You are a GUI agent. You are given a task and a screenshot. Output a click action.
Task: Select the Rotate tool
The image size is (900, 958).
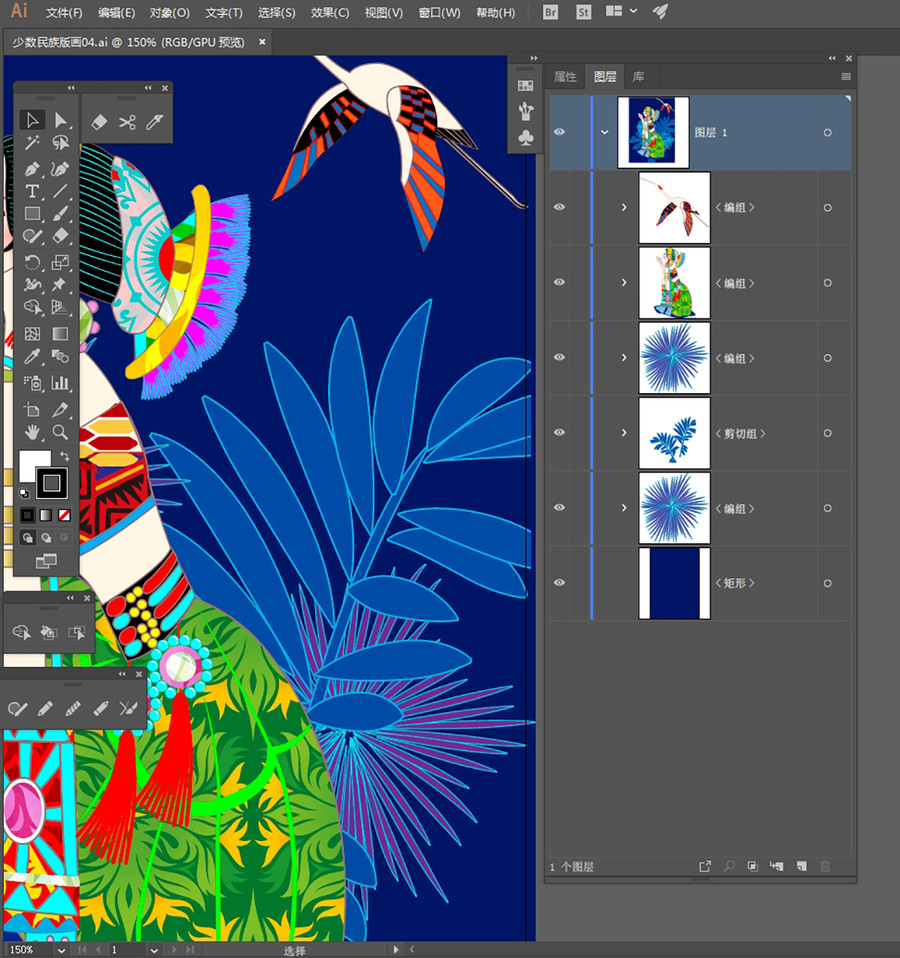[x=32, y=263]
